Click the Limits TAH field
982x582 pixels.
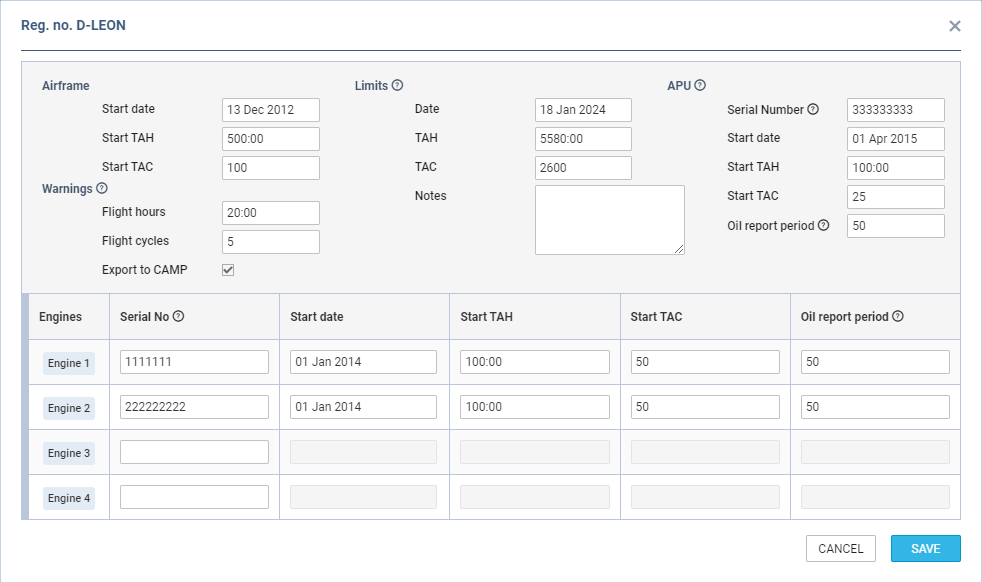click(x=583, y=138)
